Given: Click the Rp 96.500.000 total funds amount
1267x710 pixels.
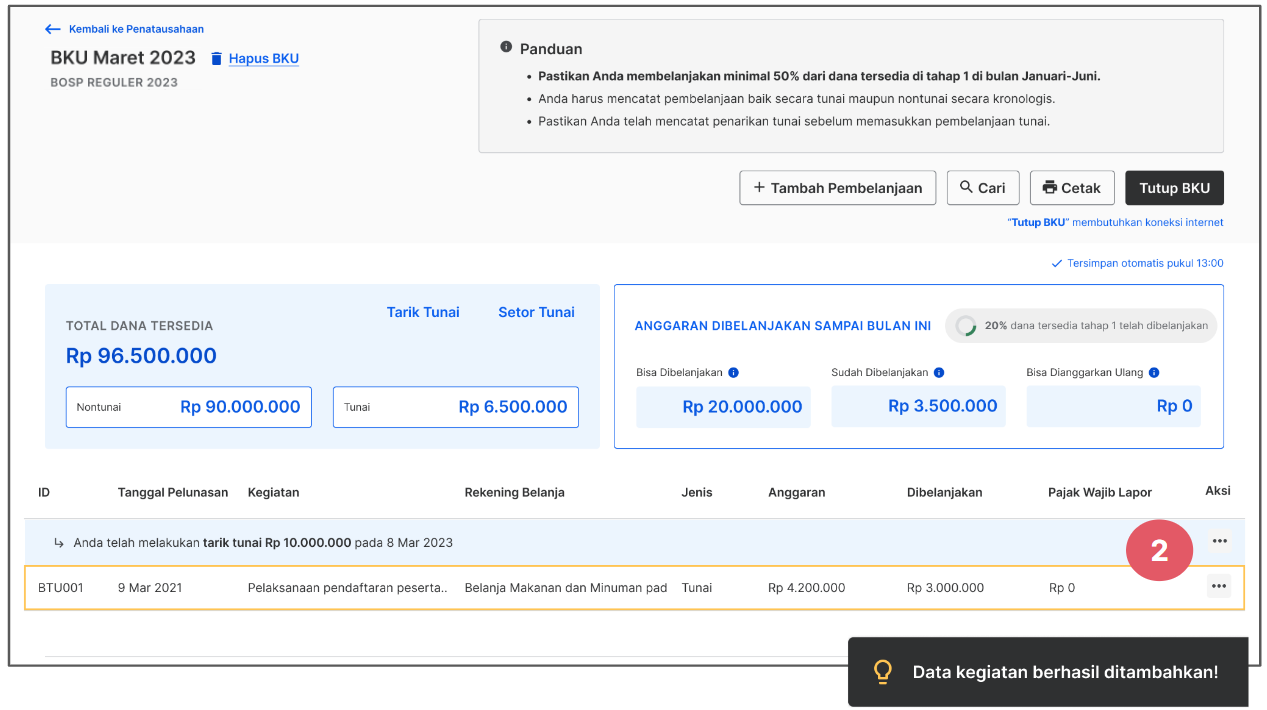Looking at the screenshot, I should pos(141,356).
